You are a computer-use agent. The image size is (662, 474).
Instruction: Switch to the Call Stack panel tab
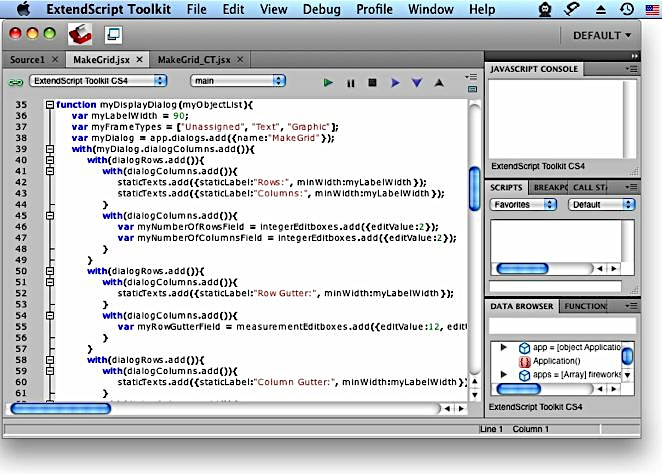point(589,187)
